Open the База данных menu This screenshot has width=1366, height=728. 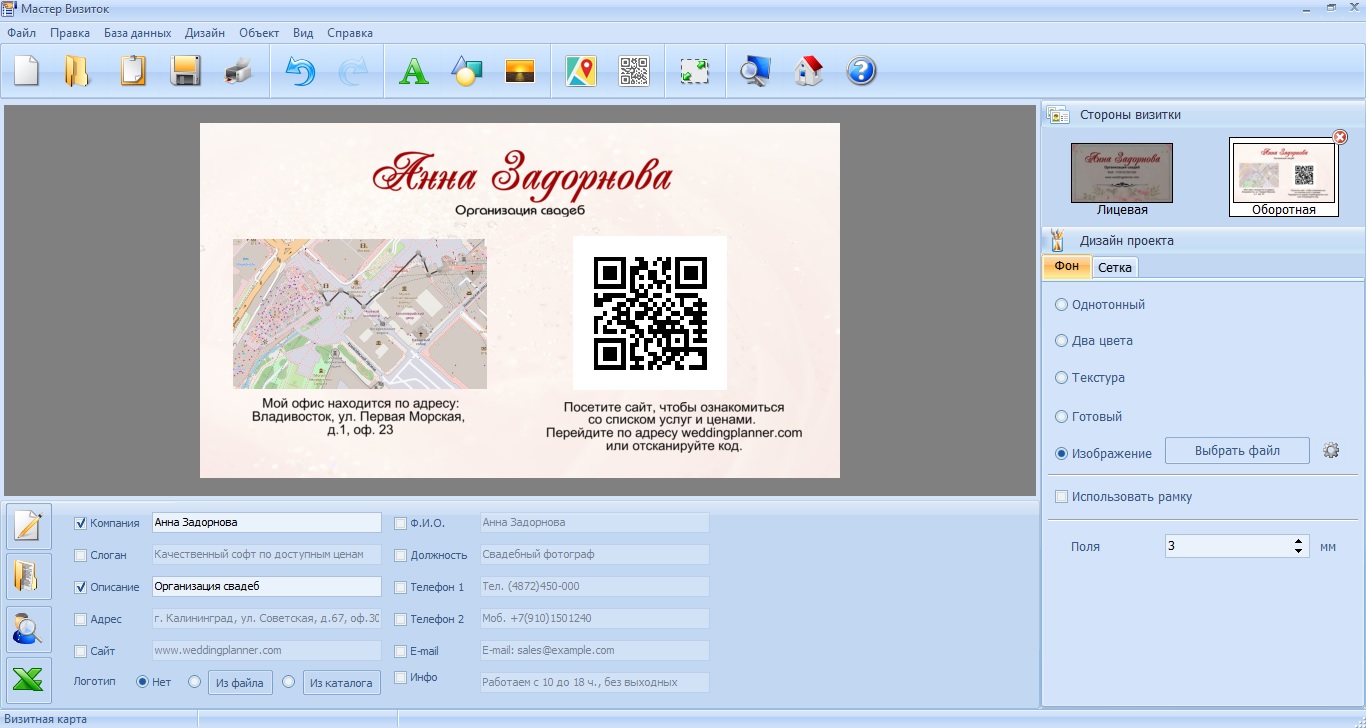138,32
